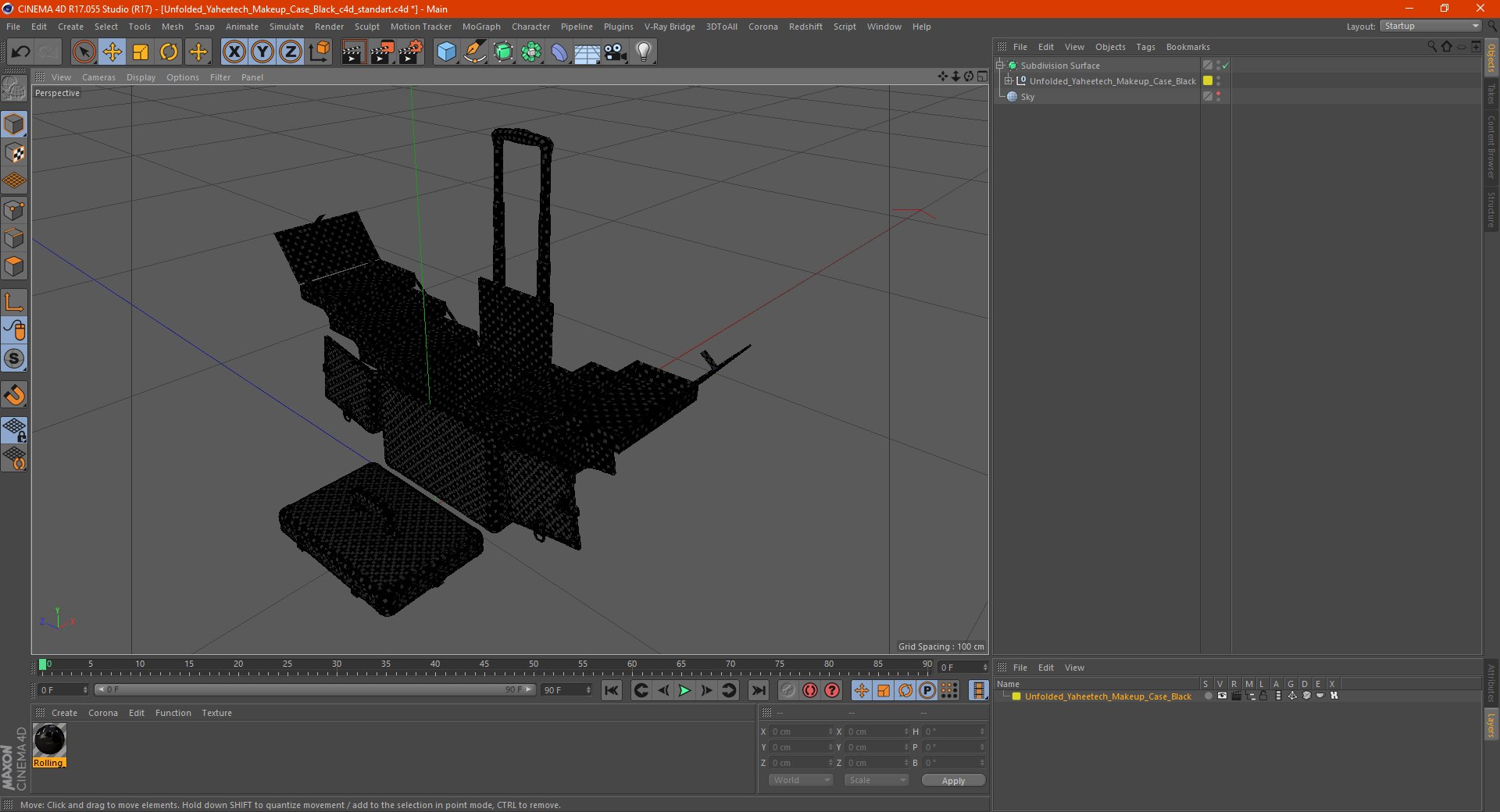
Task: Switch to the Takes side tab
Action: coord(1491,94)
